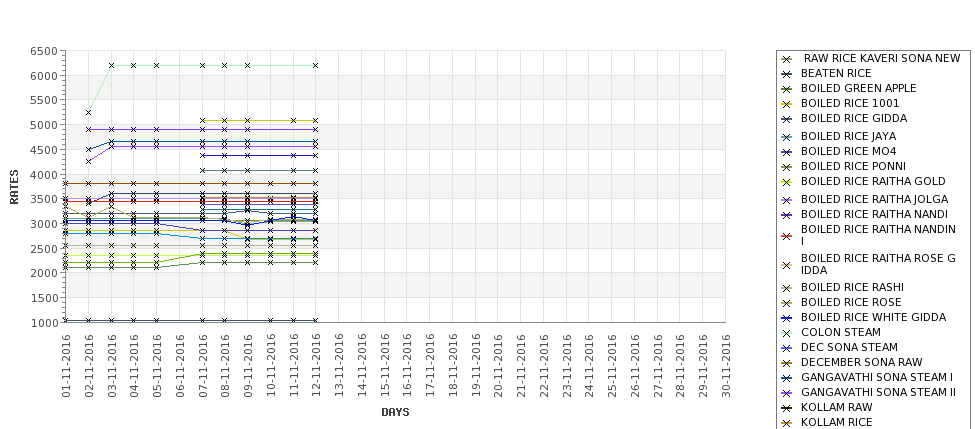Select the 30-11-2016 date label
Image resolution: width=975 pixels, height=429 pixels.
click(x=726, y=366)
